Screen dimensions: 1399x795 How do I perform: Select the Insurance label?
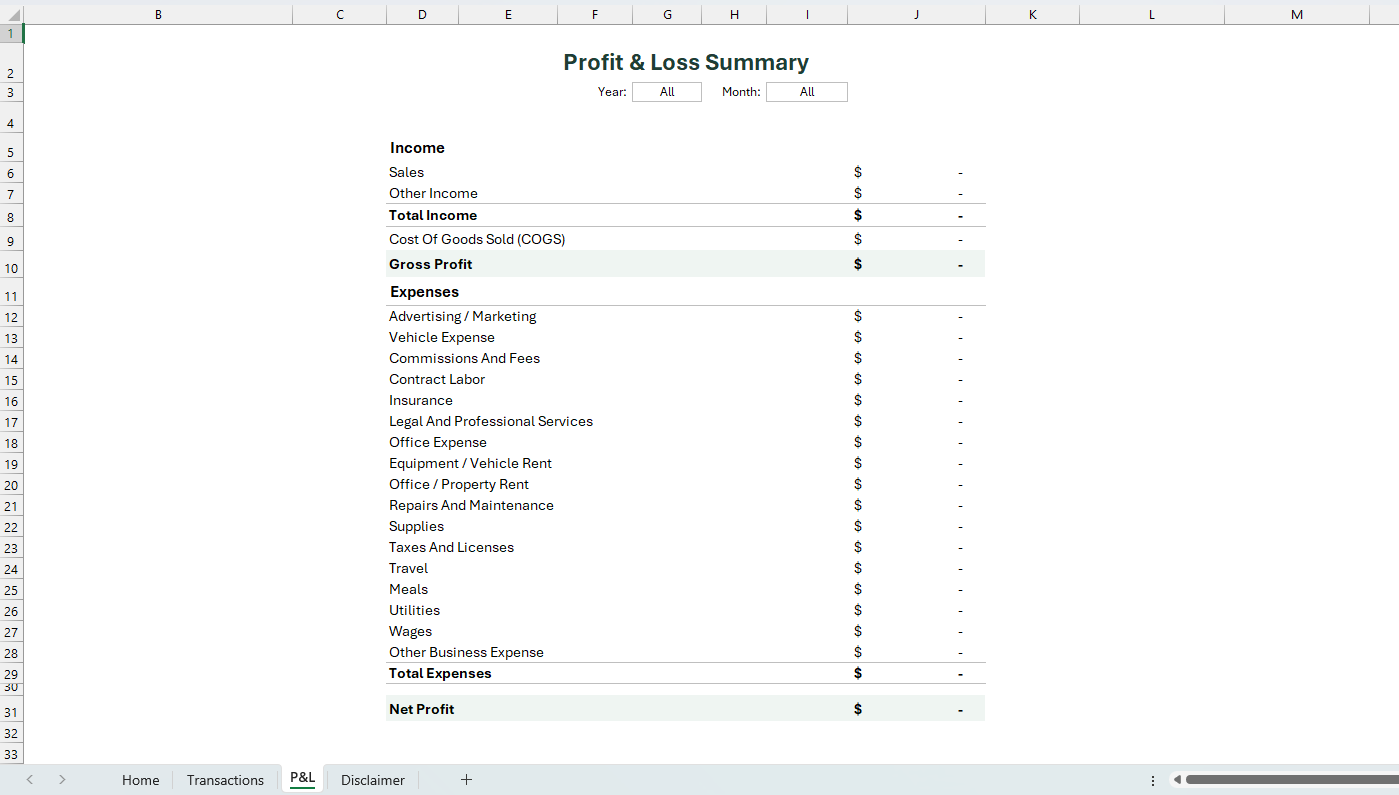pos(420,400)
